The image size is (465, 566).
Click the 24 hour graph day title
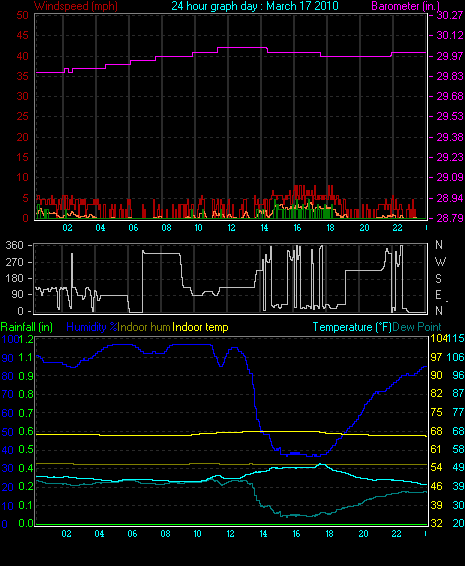255,6
